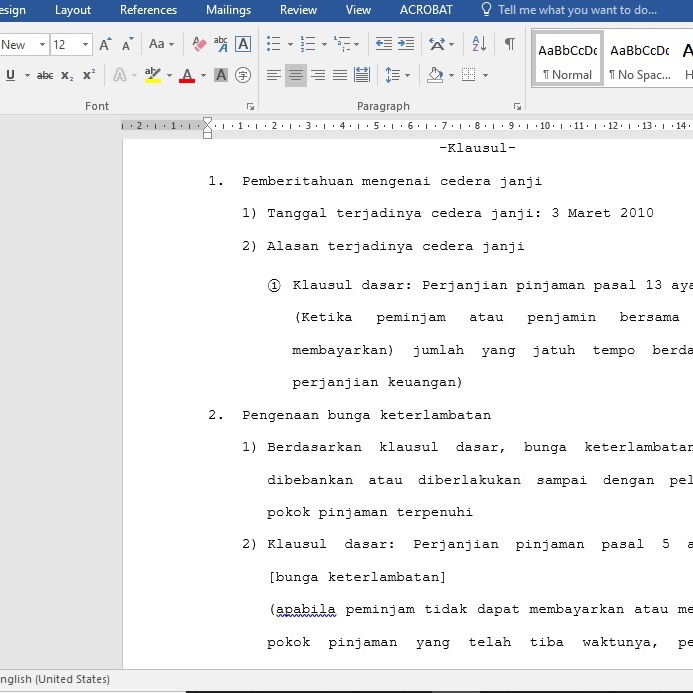Toggle Superscript formatting
Image resolution: width=693 pixels, height=693 pixels.
89,75
